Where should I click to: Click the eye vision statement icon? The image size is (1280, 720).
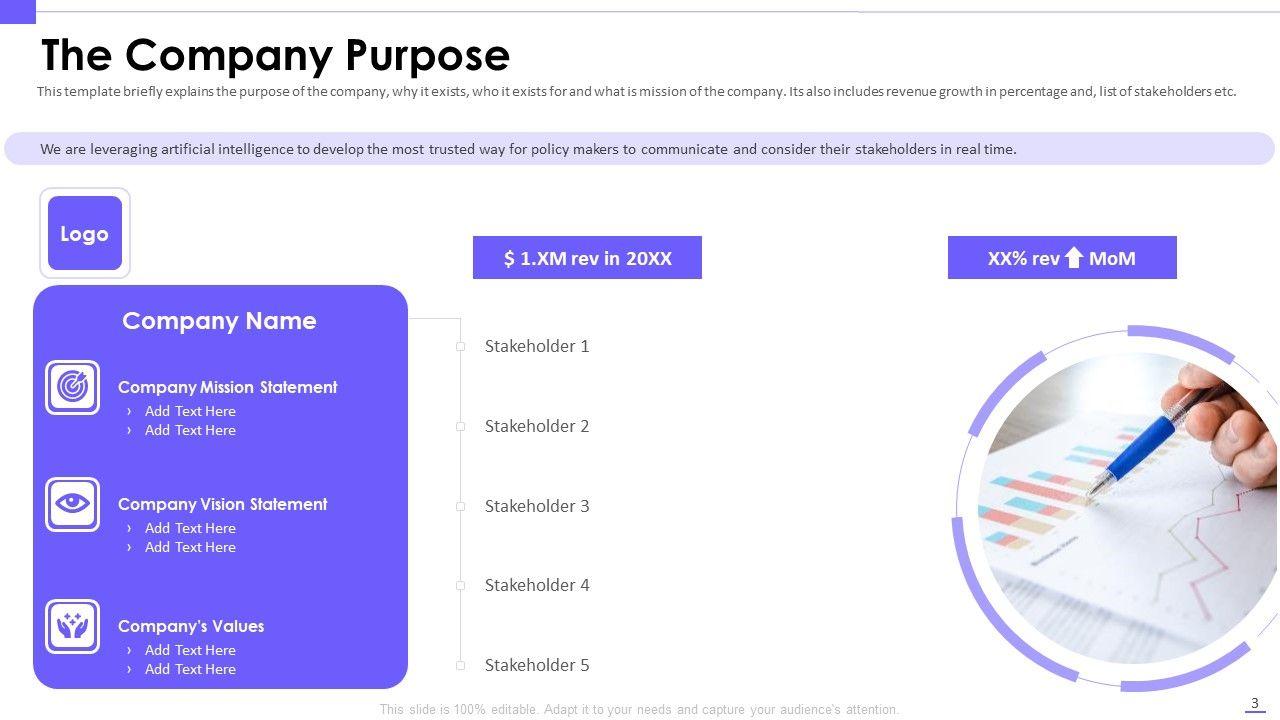pyautogui.click(x=72, y=504)
